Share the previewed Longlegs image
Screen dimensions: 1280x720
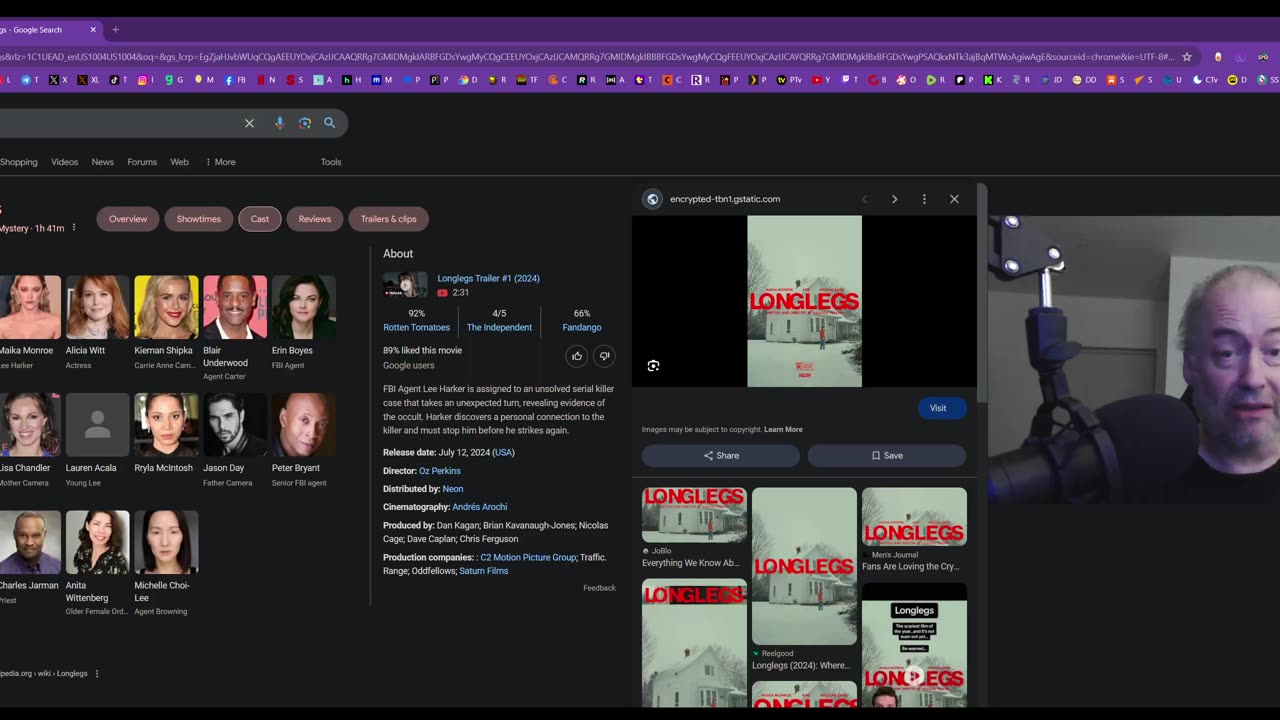tap(721, 456)
